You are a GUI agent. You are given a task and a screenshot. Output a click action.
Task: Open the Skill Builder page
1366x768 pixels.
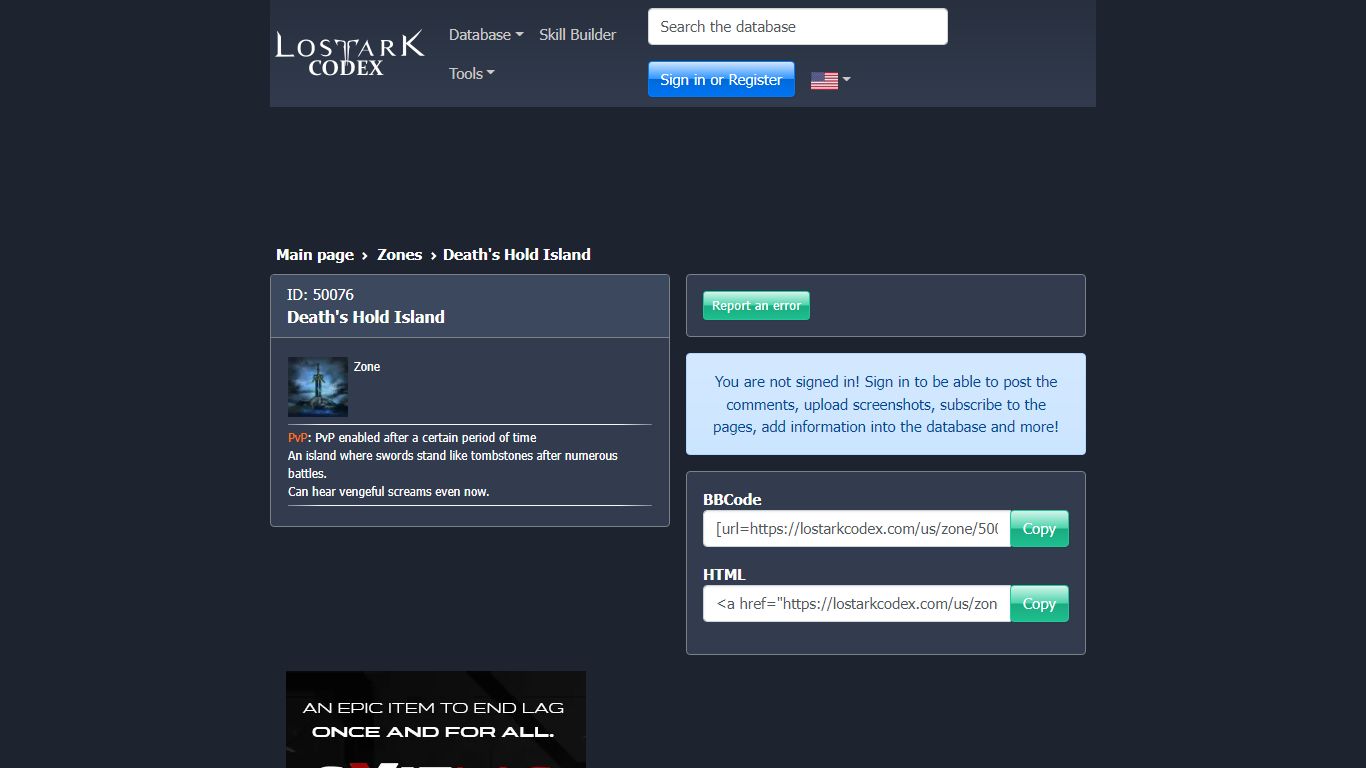pos(578,34)
